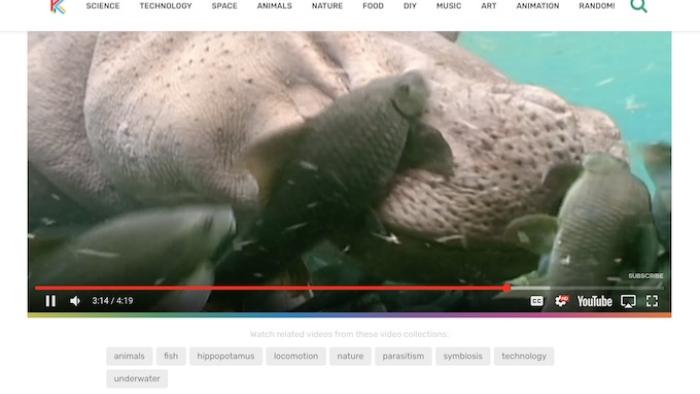
Task: Go to the Animation section
Action: tap(538, 6)
